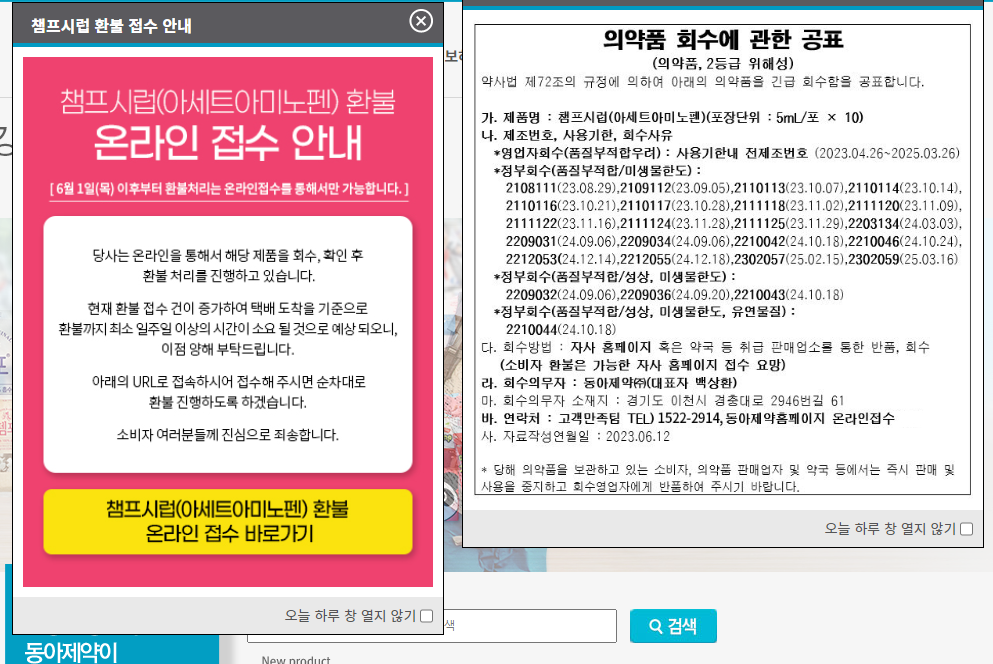Viewport: 993px width, 664px height.
Task: Click the 동아제약이 text at bottom left
Action: pos(71,652)
